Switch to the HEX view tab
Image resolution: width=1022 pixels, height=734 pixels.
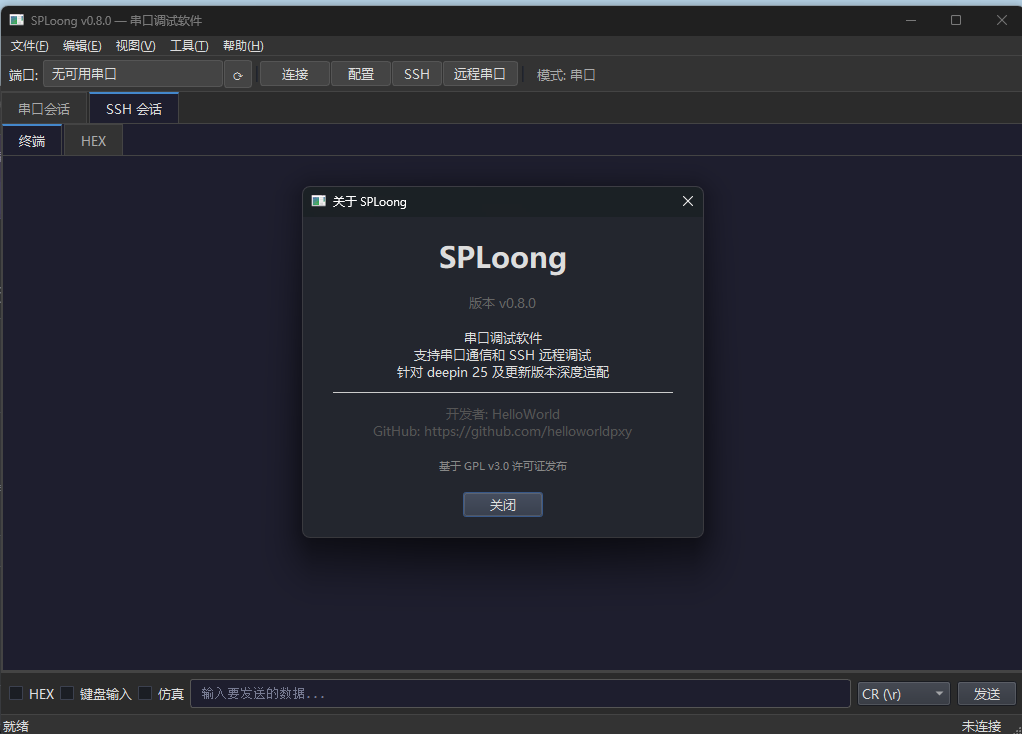[x=93, y=141]
